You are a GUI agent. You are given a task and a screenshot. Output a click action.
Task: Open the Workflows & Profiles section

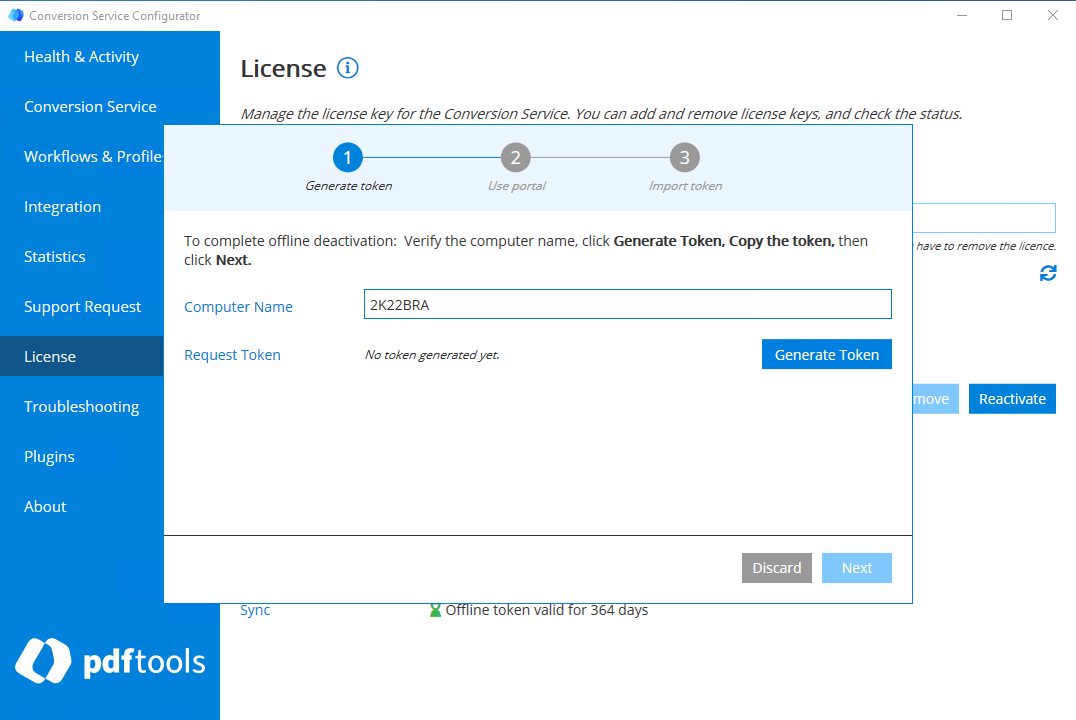(92, 156)
